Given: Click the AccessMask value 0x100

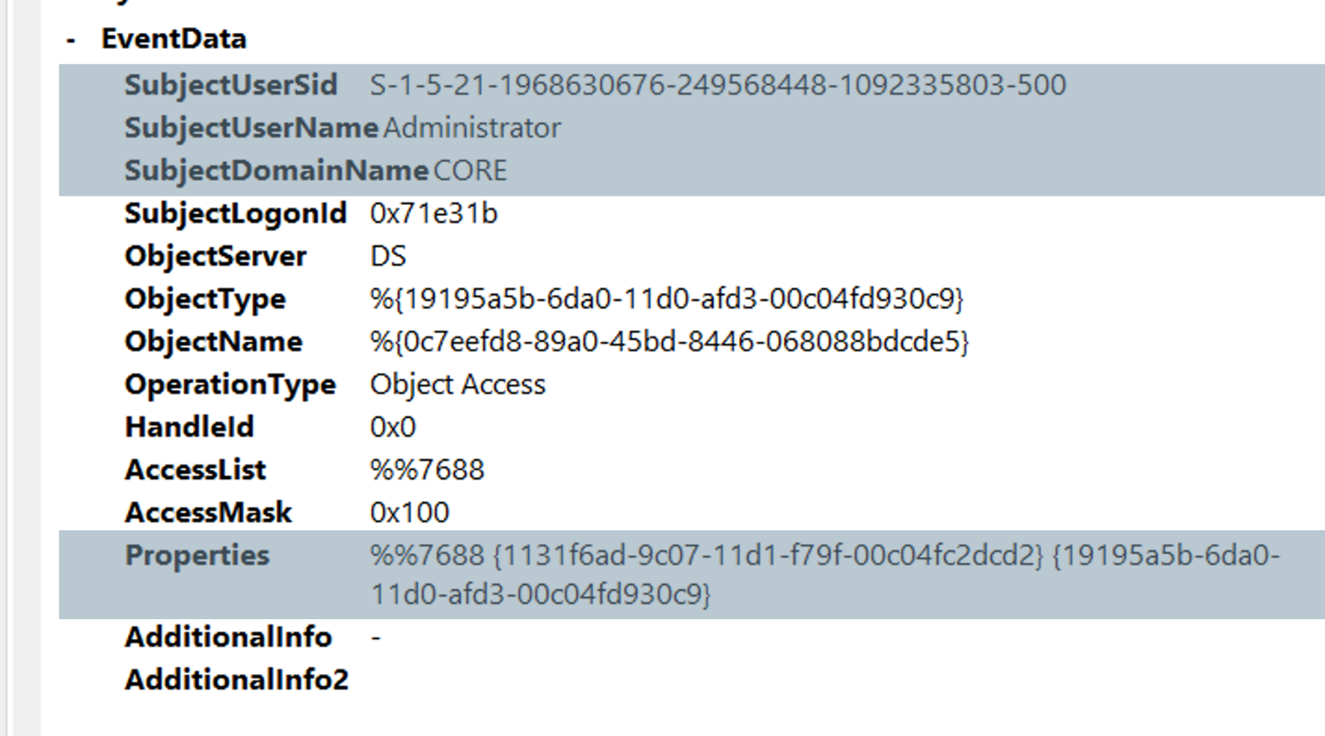Looking at the screenshot, I should (410, 513).
